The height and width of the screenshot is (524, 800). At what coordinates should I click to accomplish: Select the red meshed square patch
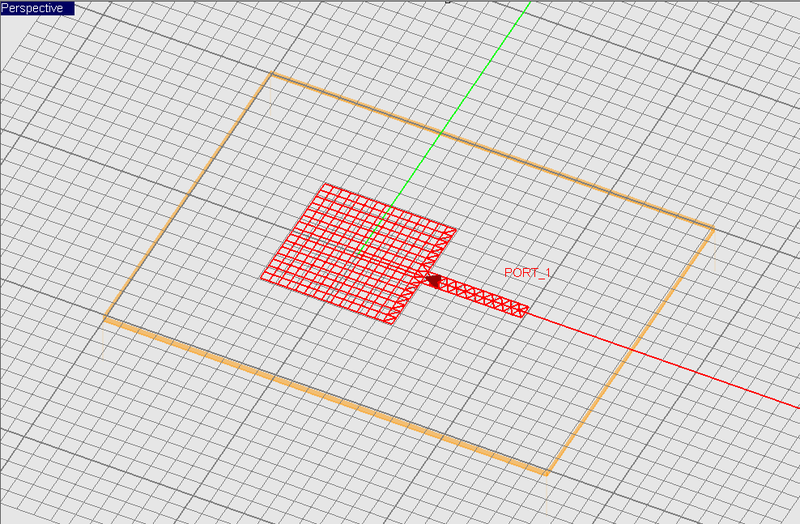(358, 253)
